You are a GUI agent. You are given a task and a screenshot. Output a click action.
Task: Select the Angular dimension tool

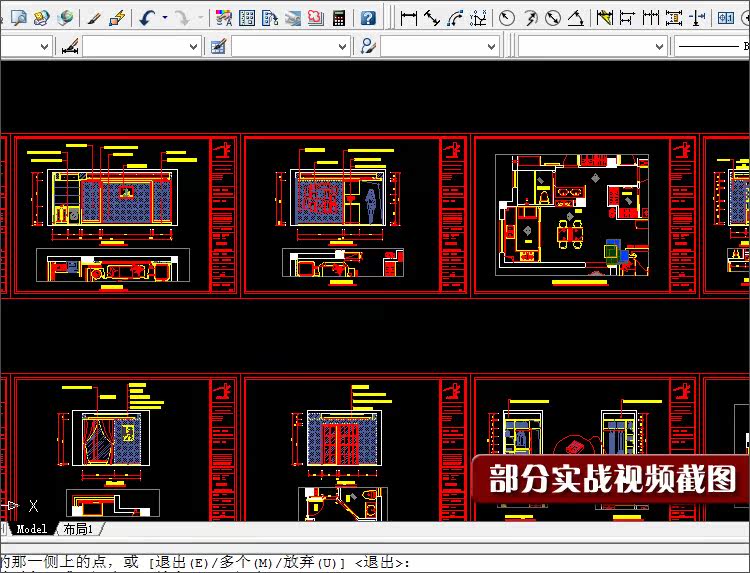pos(576,18)
